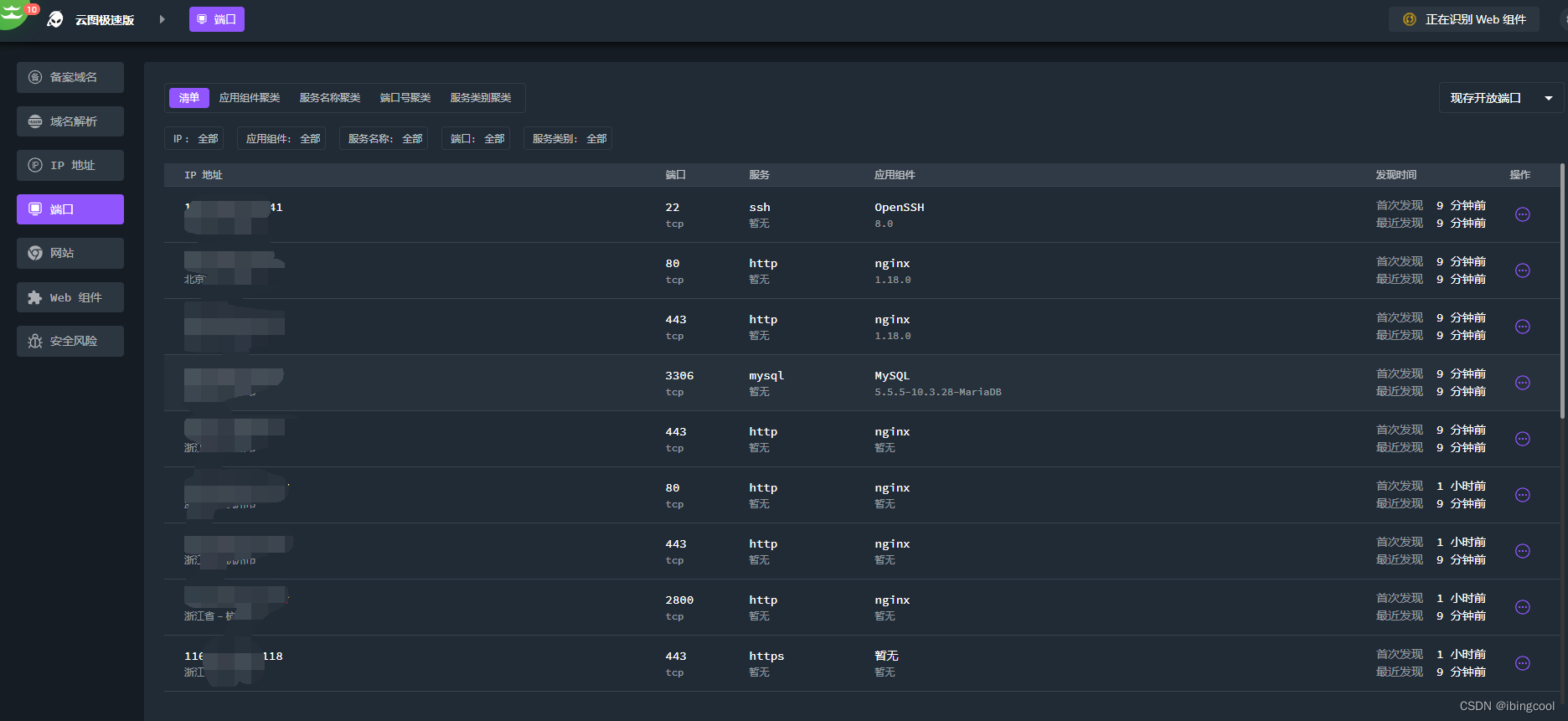Open the 域名解析 sidebar section
This screenshot has height=721, width=1568.
(70, 121)
